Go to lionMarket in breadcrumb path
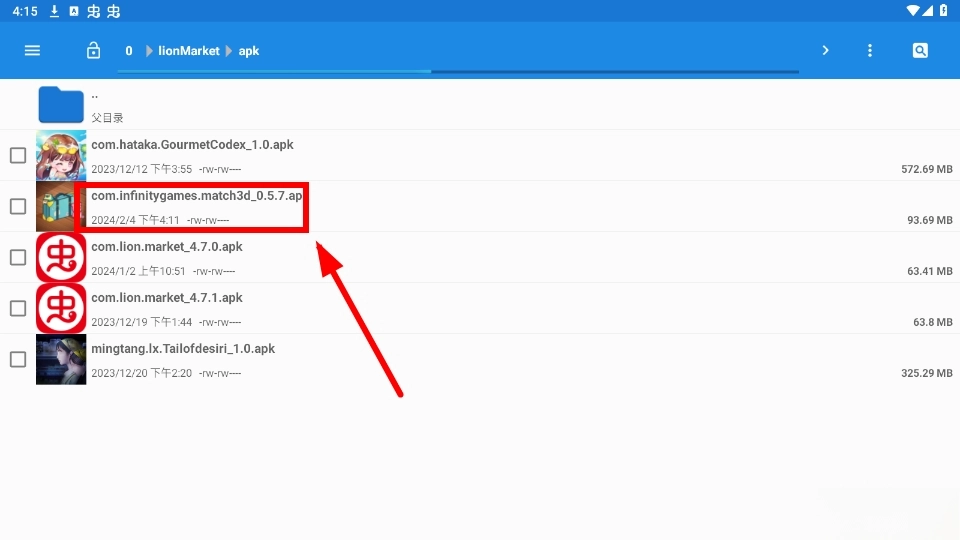 tap(188, 51)
